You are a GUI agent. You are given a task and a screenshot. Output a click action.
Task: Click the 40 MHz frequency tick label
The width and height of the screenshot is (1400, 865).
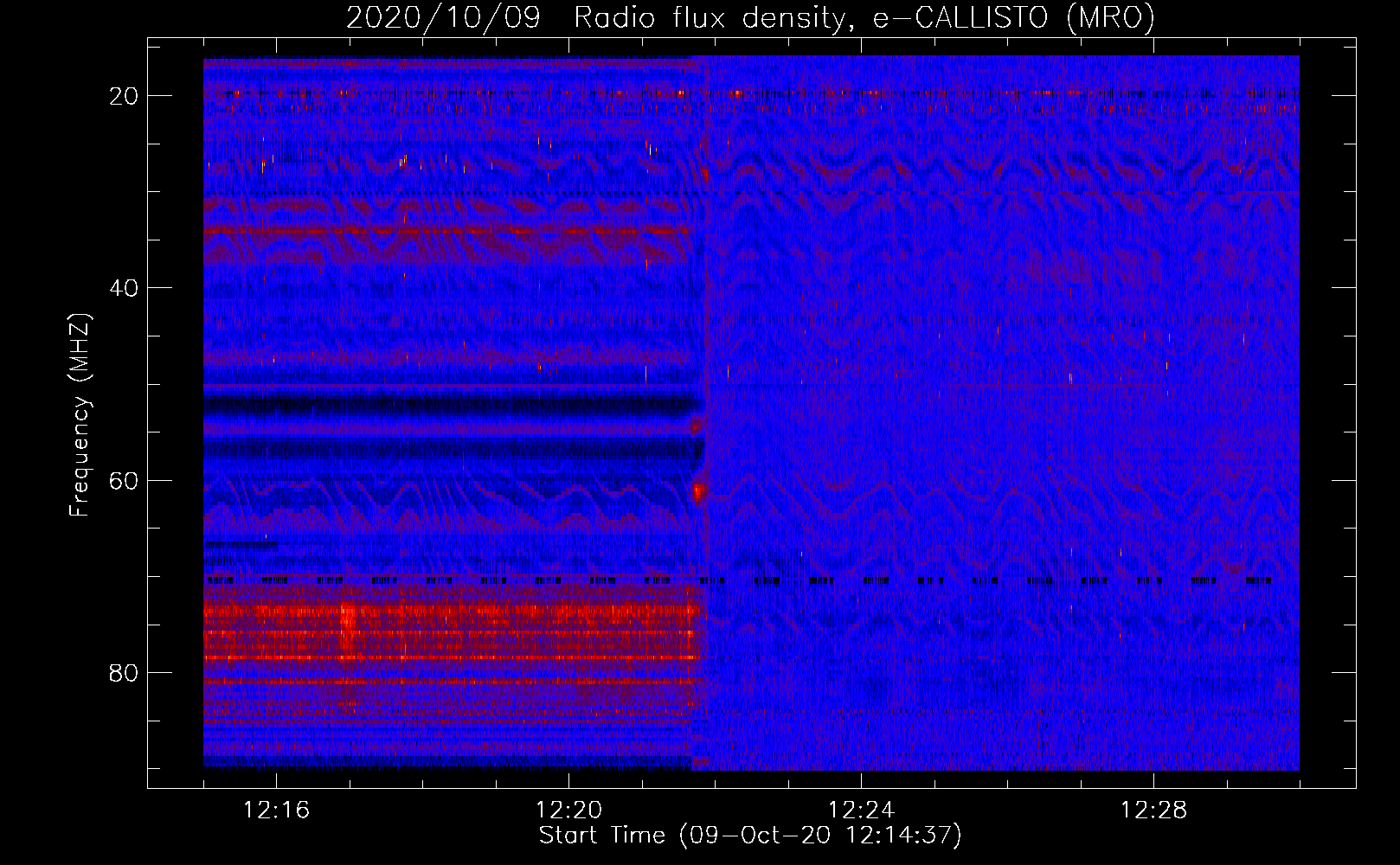point(125,288)
